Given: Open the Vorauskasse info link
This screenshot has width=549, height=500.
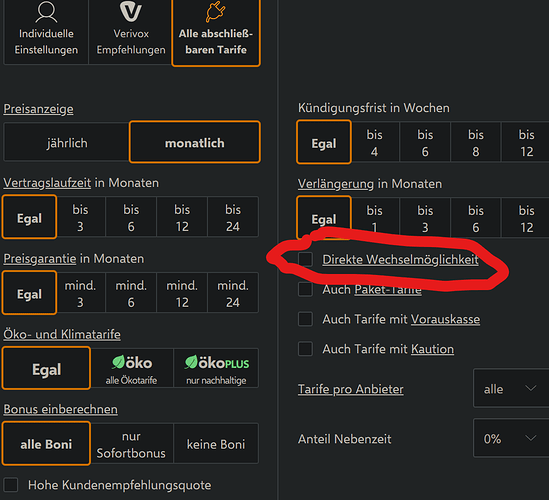Looking at the screenshot, I should (x=445, y=319).
